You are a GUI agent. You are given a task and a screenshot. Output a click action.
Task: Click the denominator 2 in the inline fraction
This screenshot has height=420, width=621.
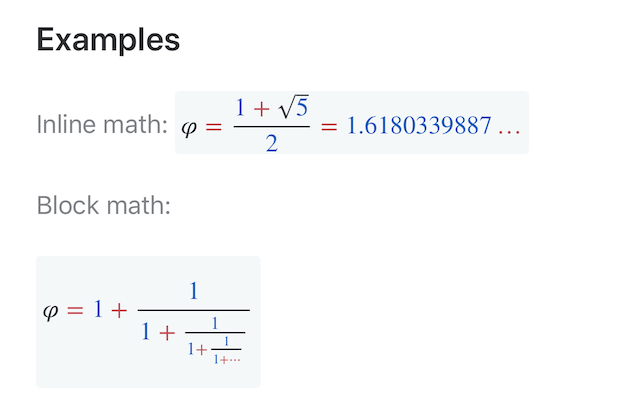pyautogui.click(x=271, y=147)
